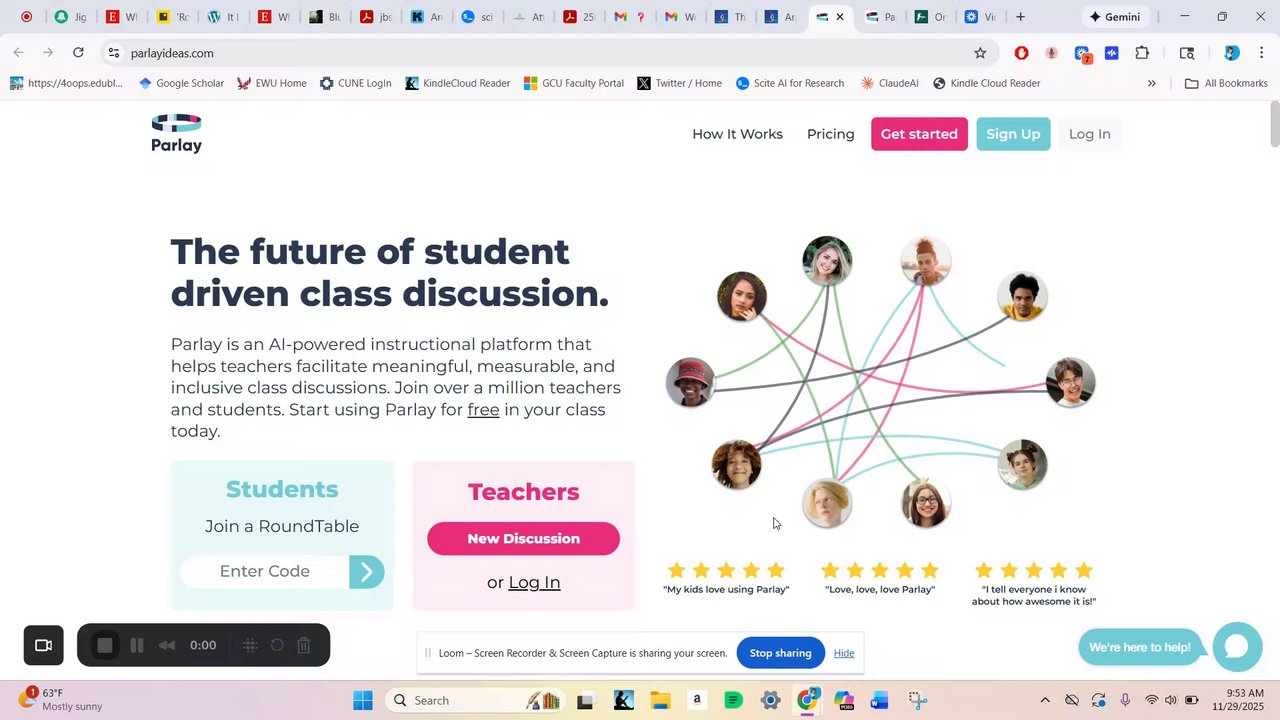The image size is (1280, 720).
Task: Switch to the WordPress tab
Action: point(224,16)
